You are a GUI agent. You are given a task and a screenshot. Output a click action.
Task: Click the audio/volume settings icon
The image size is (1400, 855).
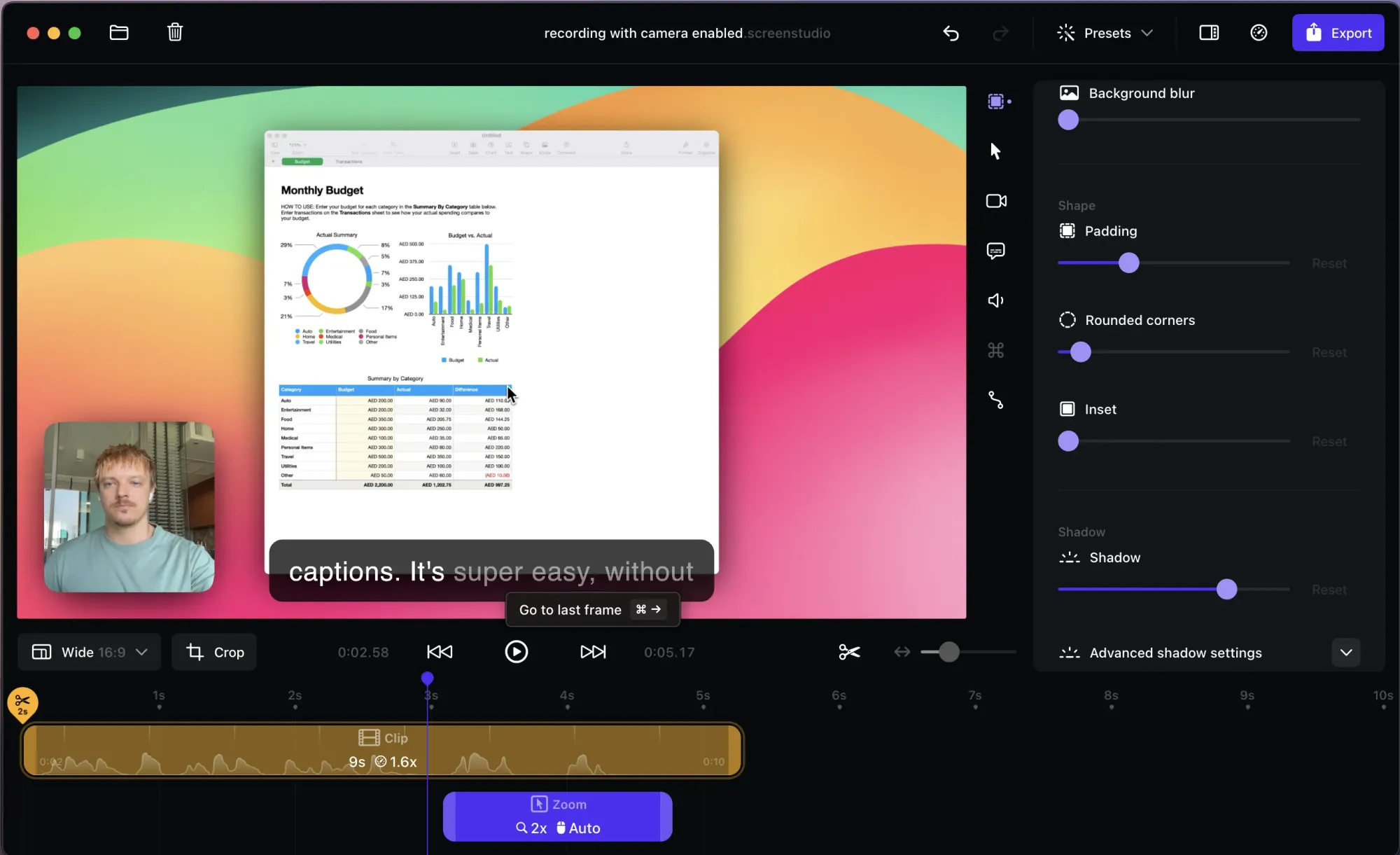[x=996, y=300]
